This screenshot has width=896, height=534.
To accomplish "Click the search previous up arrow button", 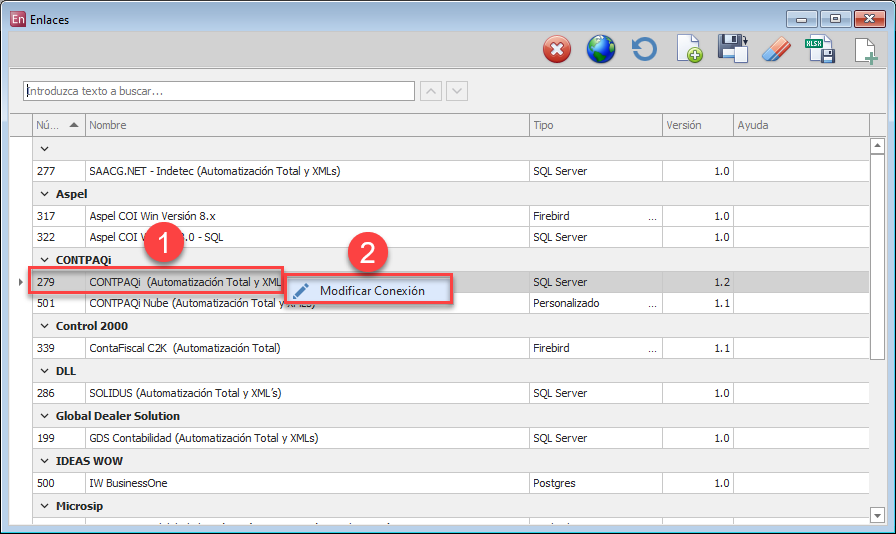I will 431,91.
